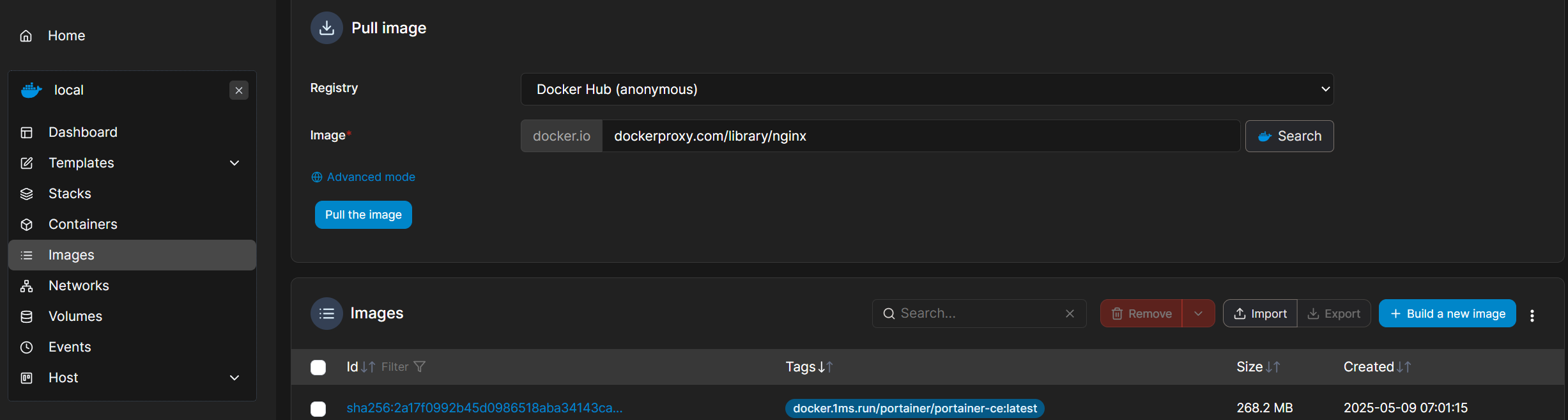The width and height of the screenshot is (1568, 420).
Task: Navigate to Networks
Action: click(79, 286)
